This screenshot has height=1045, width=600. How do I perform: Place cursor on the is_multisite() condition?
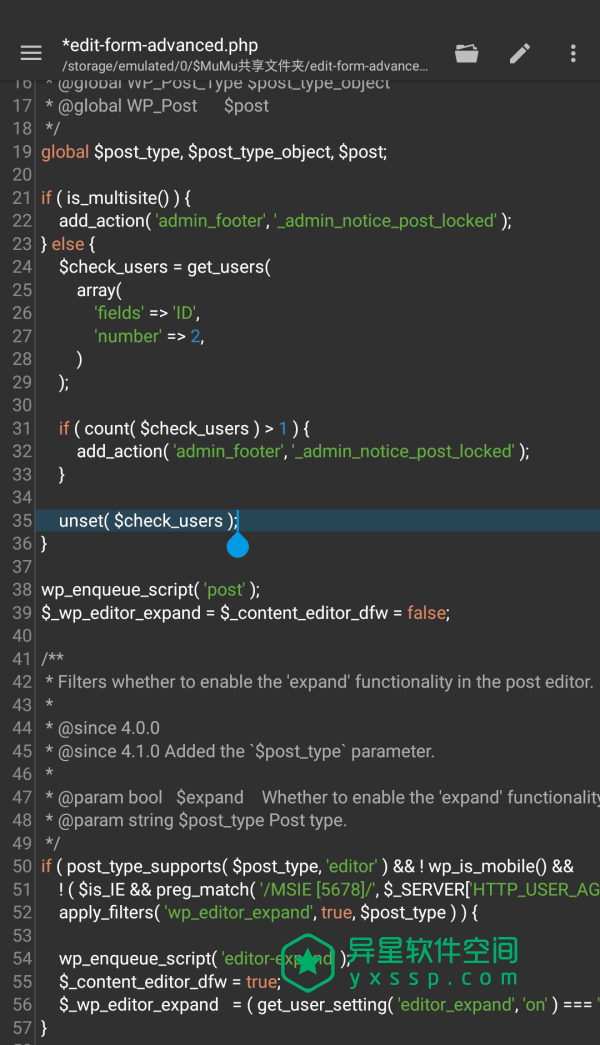[115, 198]
